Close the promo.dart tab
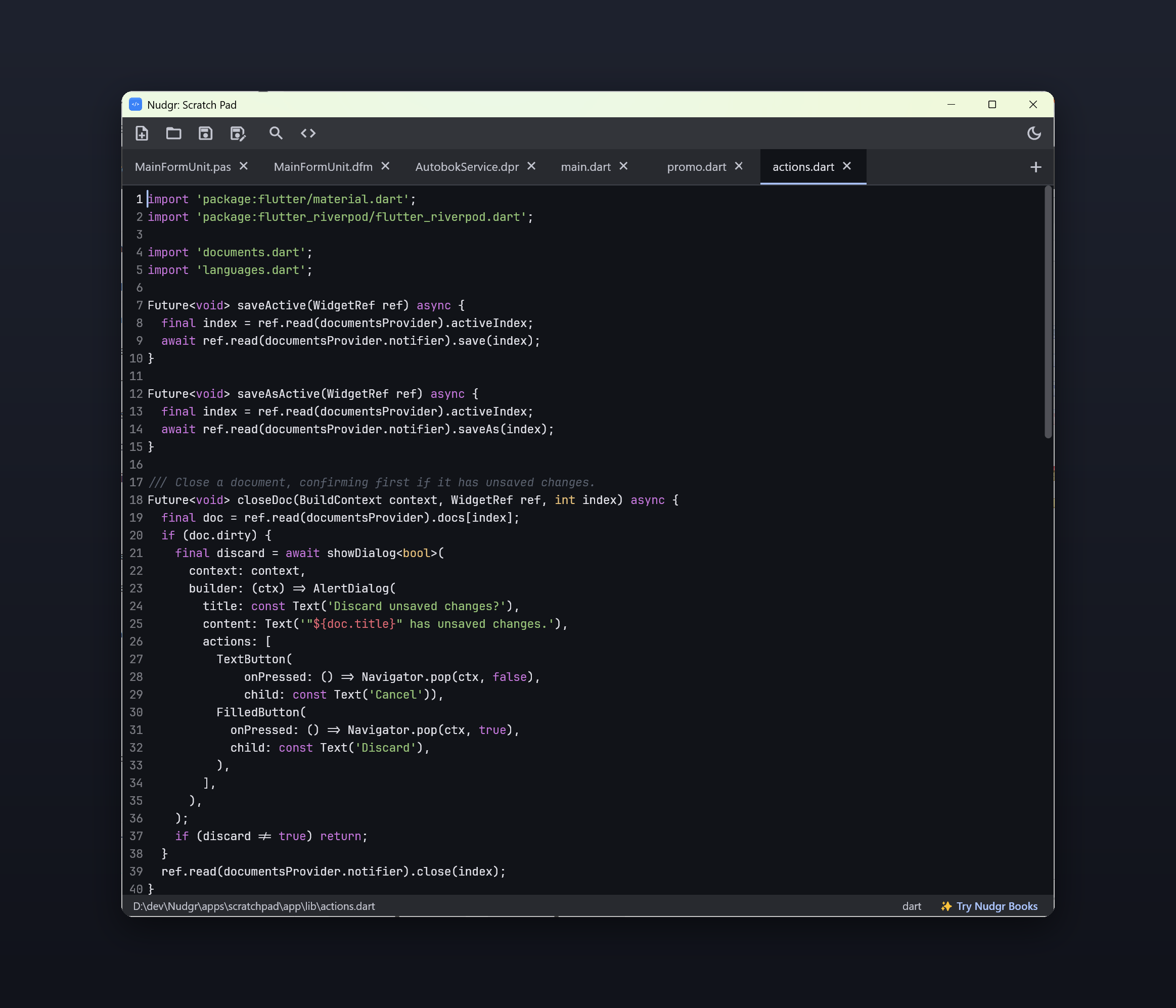1176x1008 pixels. (x=738, y=166)
